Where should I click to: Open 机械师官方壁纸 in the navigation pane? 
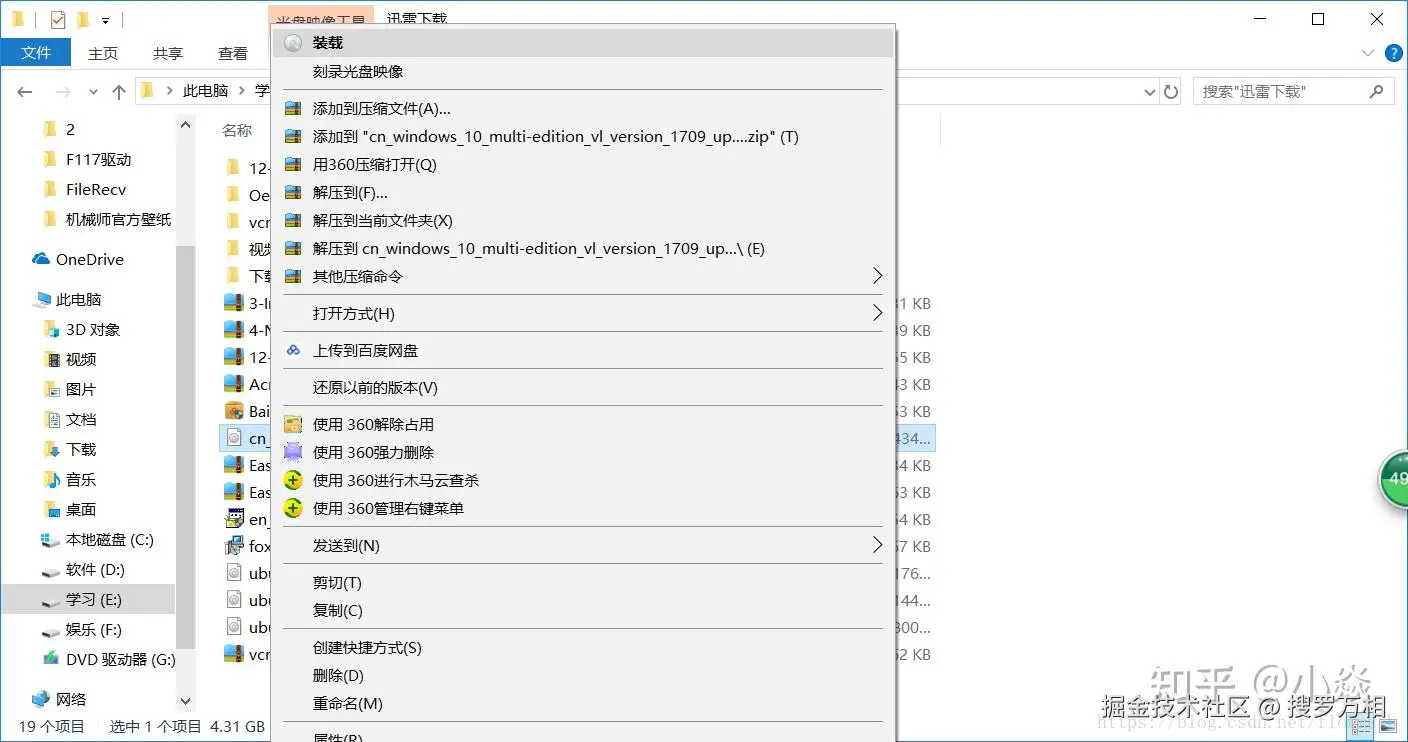point(118,220)
